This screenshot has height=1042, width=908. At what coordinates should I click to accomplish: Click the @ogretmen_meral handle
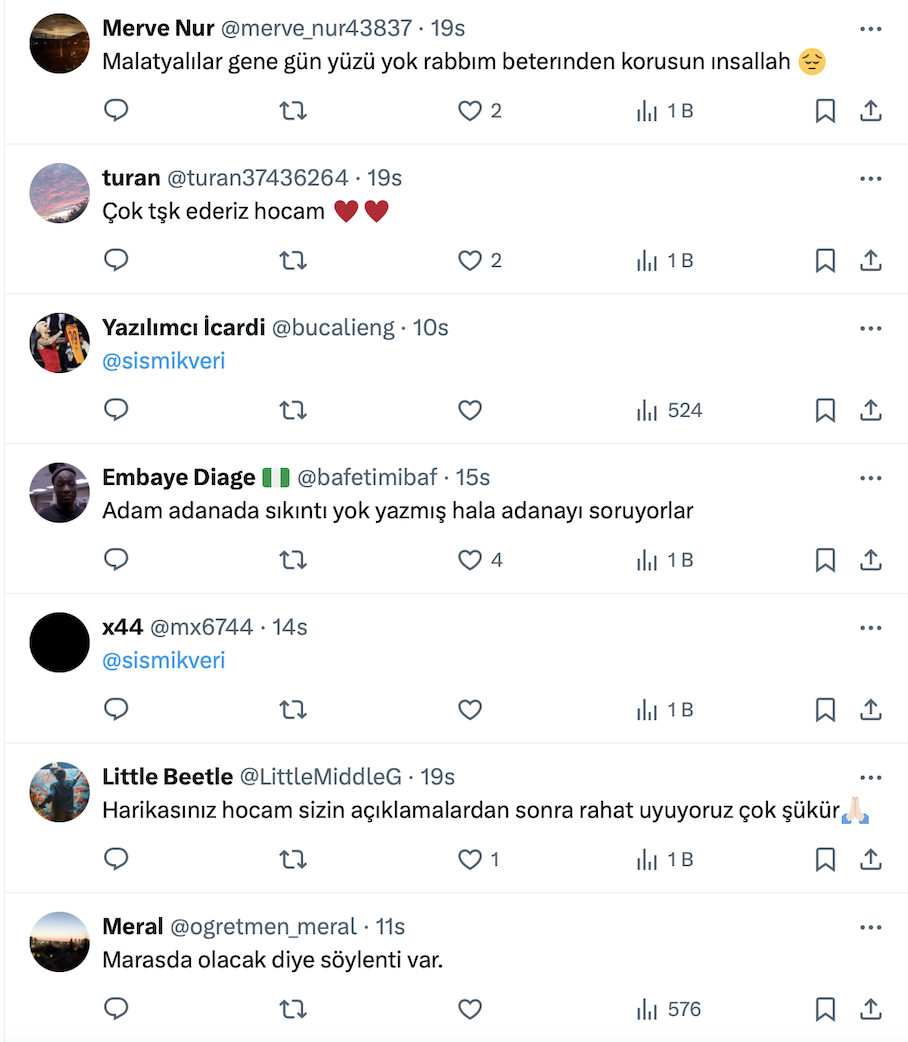click(x=264, y=927)
